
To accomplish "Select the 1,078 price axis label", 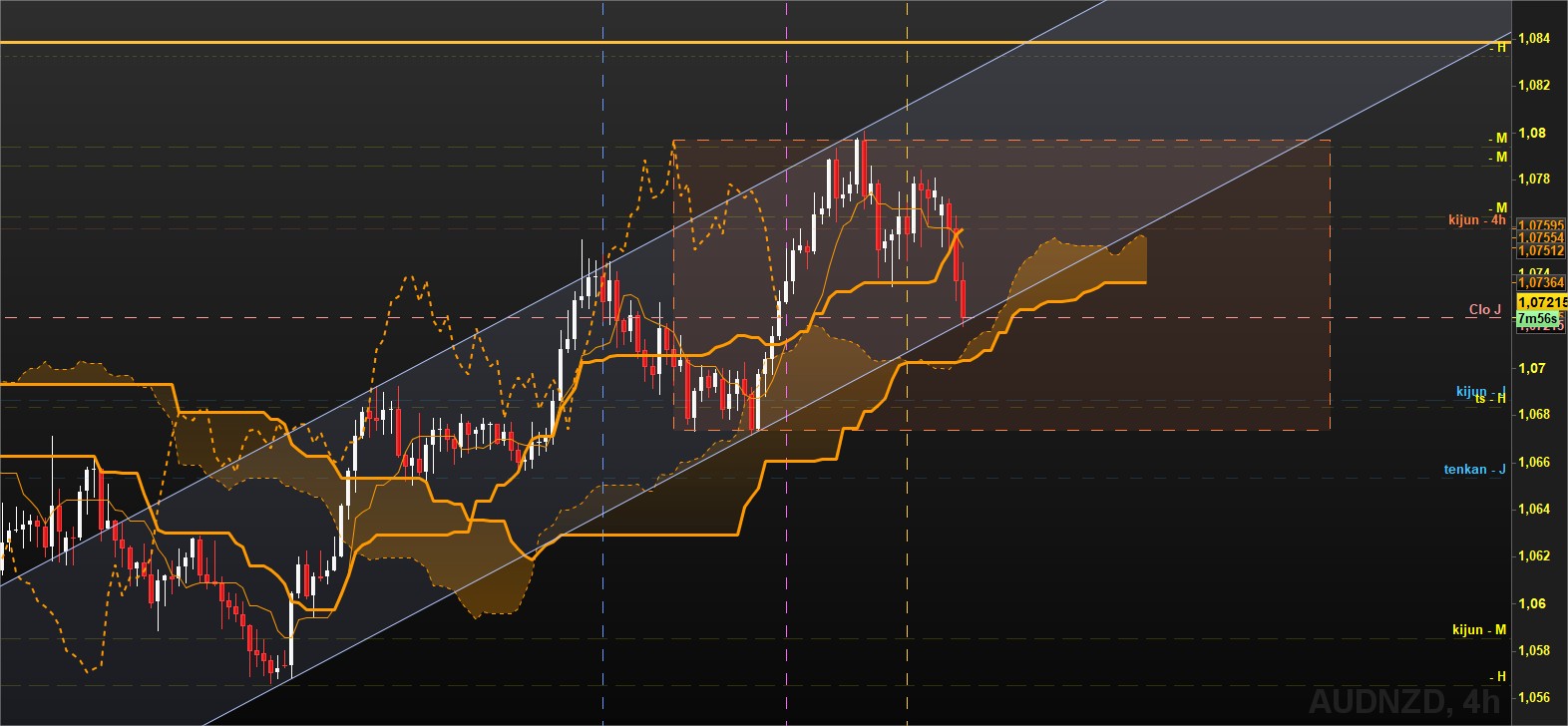I will (x=1534, y=180).
